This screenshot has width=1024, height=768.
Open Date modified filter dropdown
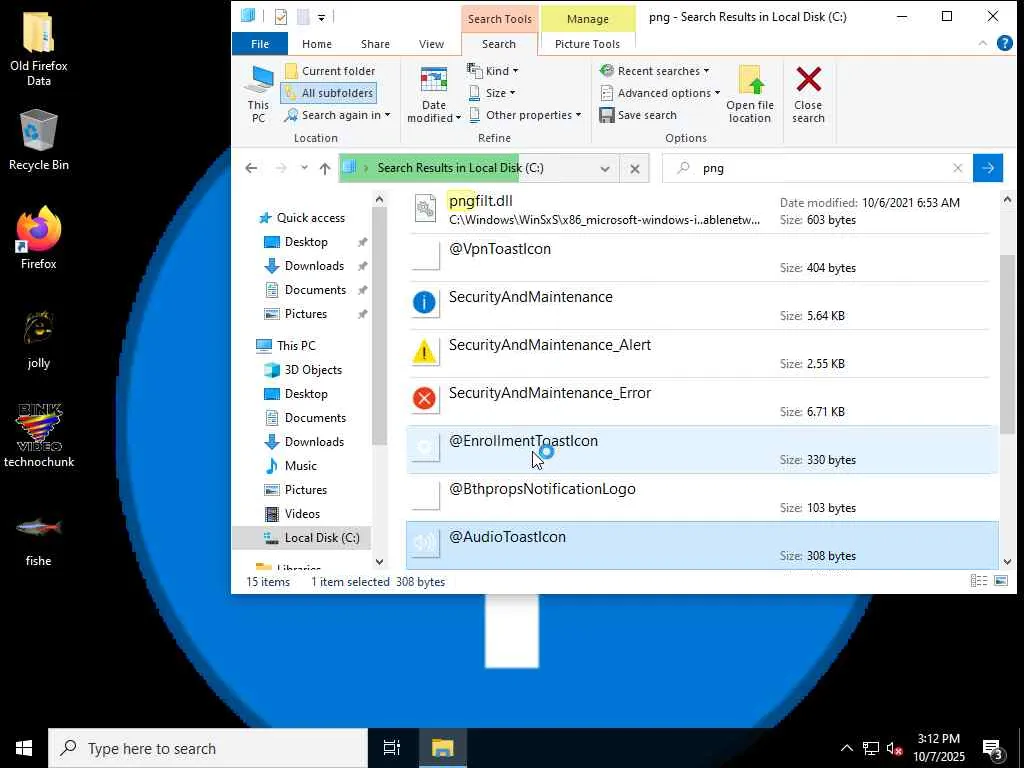pos(434,94)
